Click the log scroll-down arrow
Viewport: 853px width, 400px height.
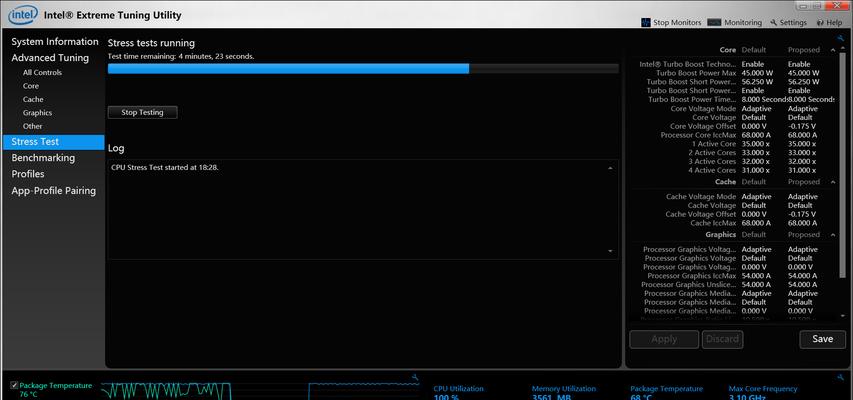coord(610,251)
